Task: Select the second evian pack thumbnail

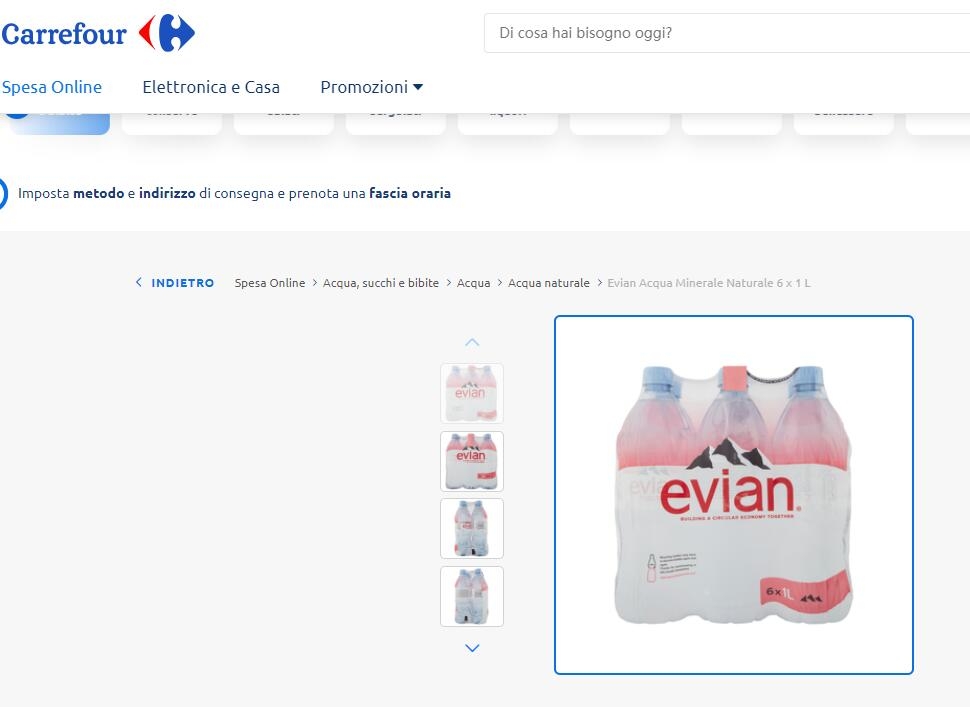Action: 472,461
